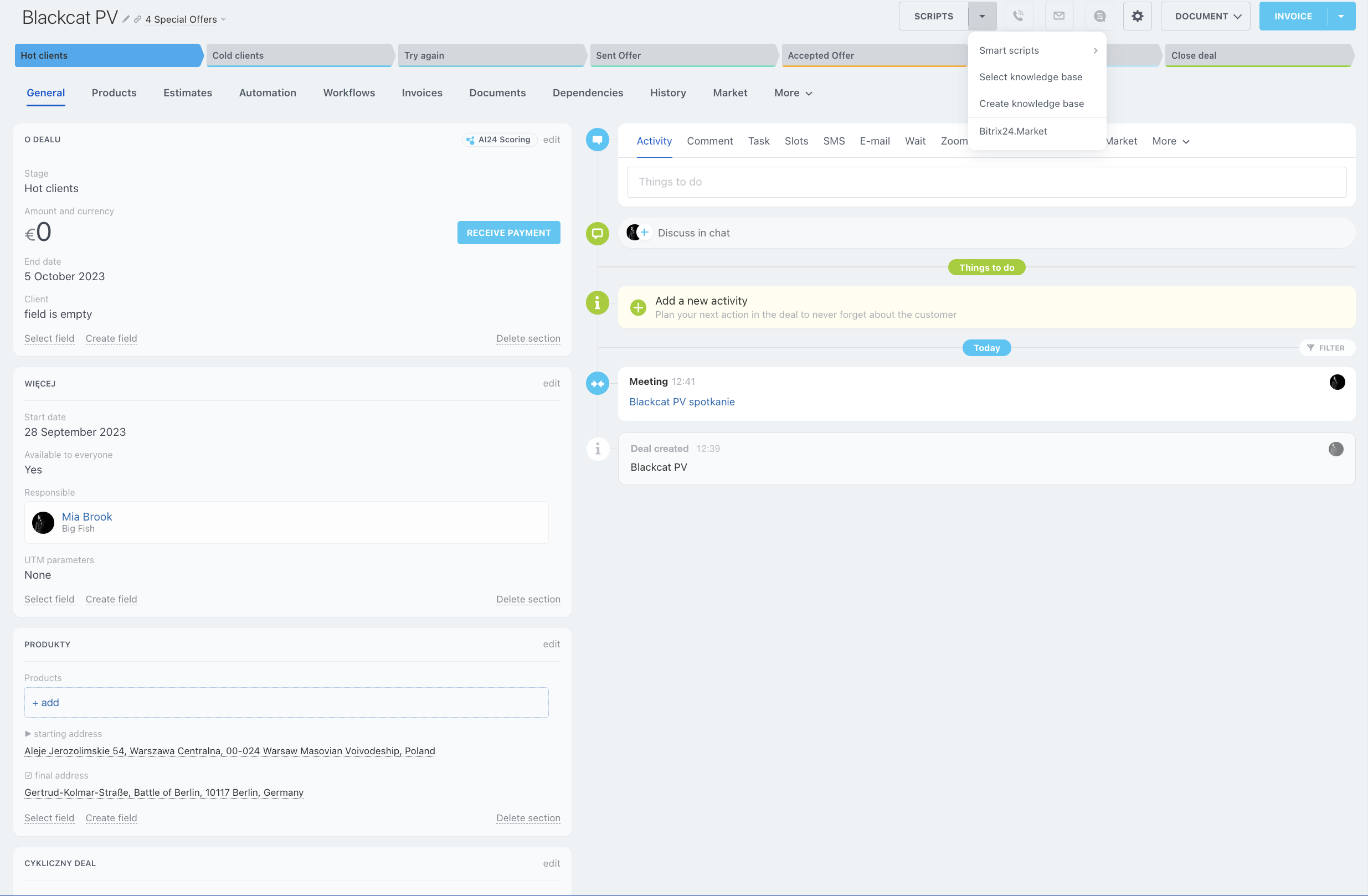Set deal stage to Sent Offer
Image resolution: width=1368 pixels, height=896 pixels.
[682, 56]
